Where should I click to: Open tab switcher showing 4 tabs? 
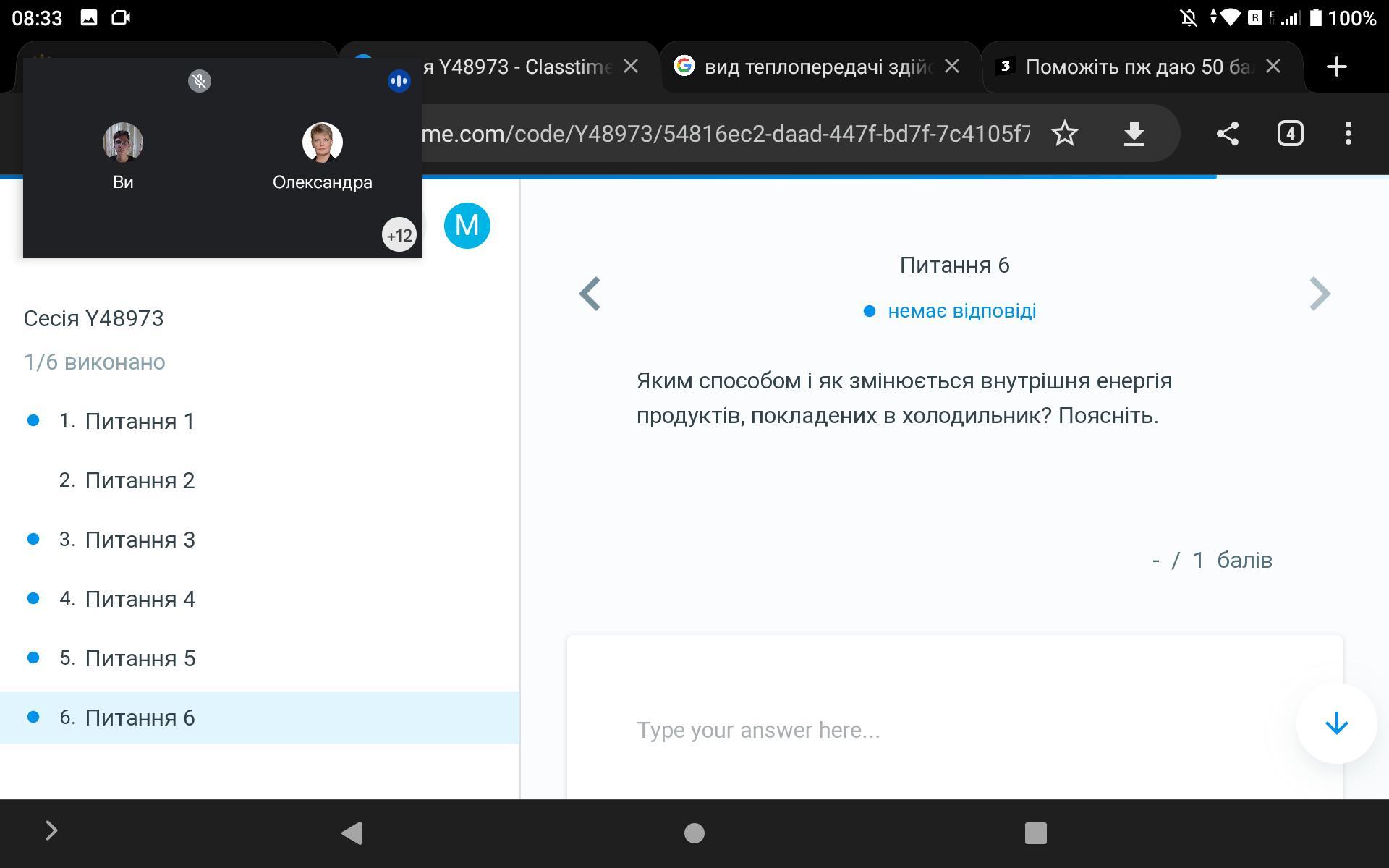pos(1290,133)
